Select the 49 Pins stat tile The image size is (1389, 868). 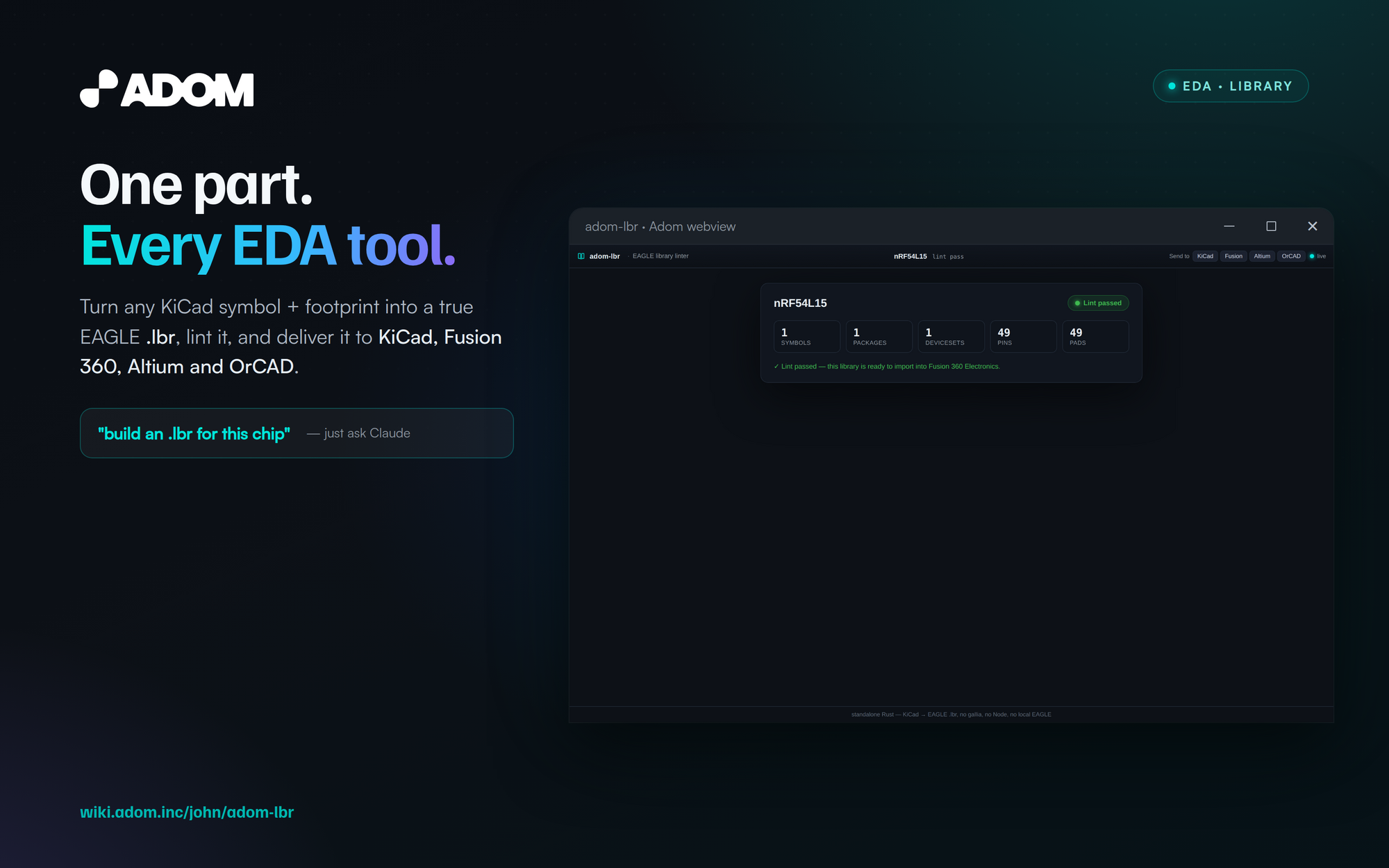click(x=1024, y=337)
